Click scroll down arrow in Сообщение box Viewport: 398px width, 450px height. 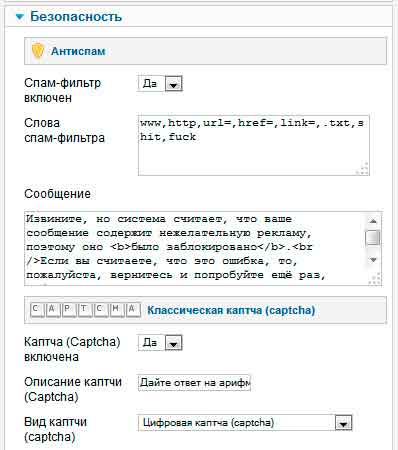click(373, 259)
